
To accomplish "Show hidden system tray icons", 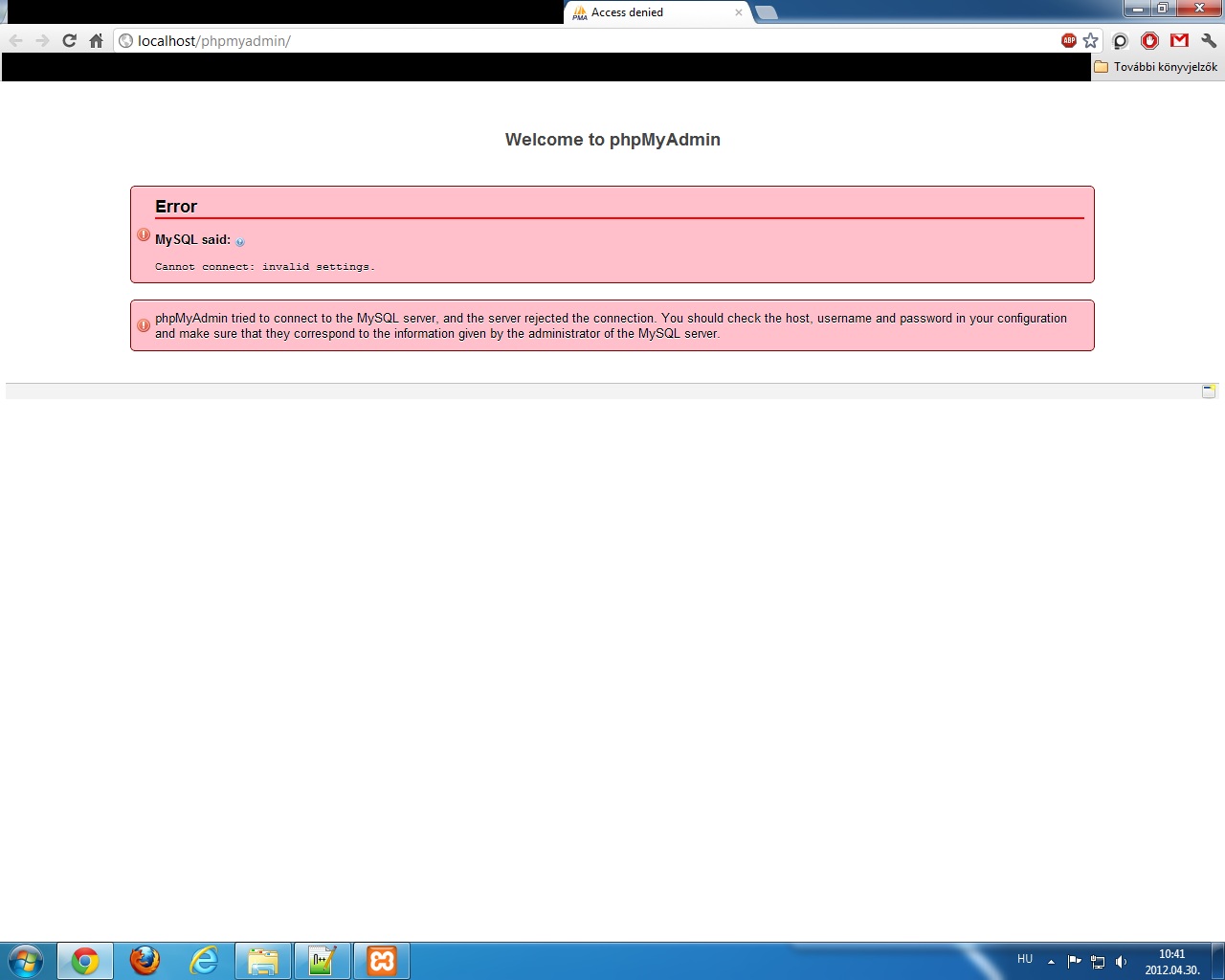I will coord(1051,962).
